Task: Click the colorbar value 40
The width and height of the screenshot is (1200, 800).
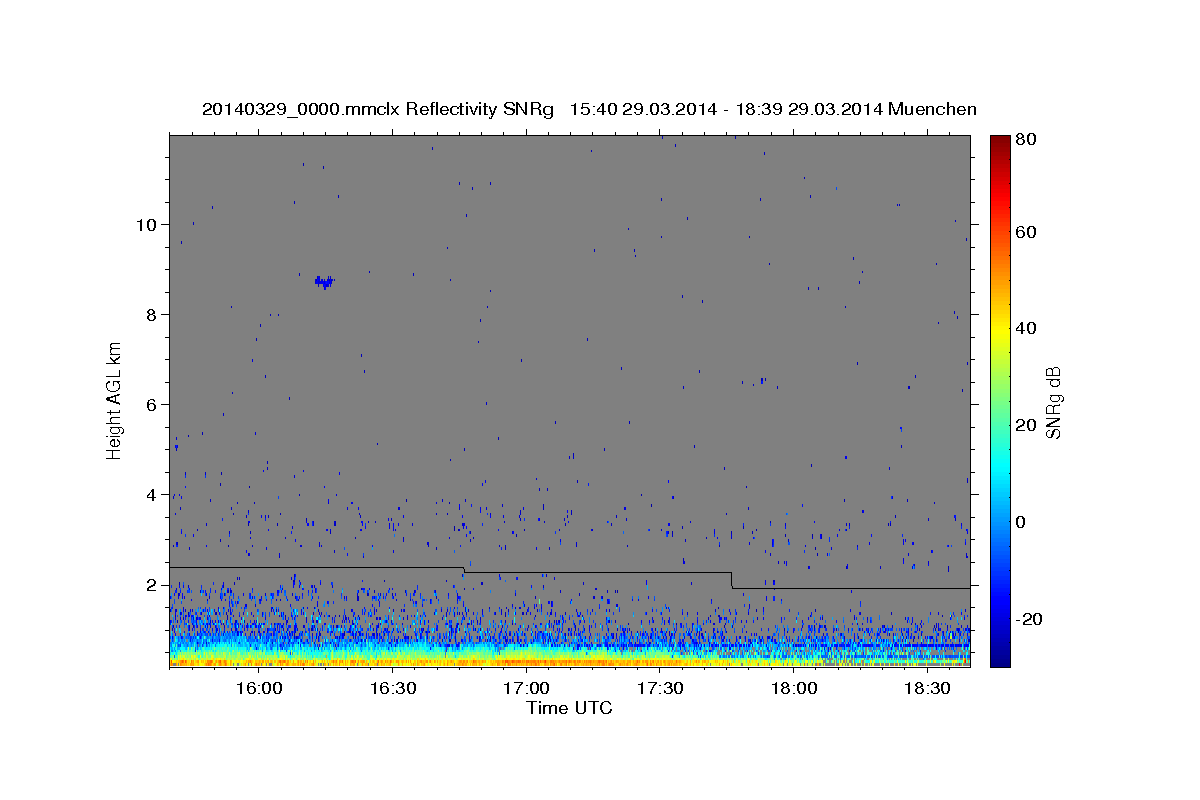Action: coord(1028,328)
